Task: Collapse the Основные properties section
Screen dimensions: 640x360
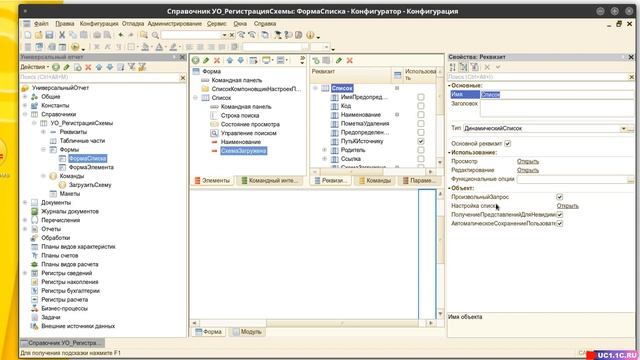Action: [449, 86]
